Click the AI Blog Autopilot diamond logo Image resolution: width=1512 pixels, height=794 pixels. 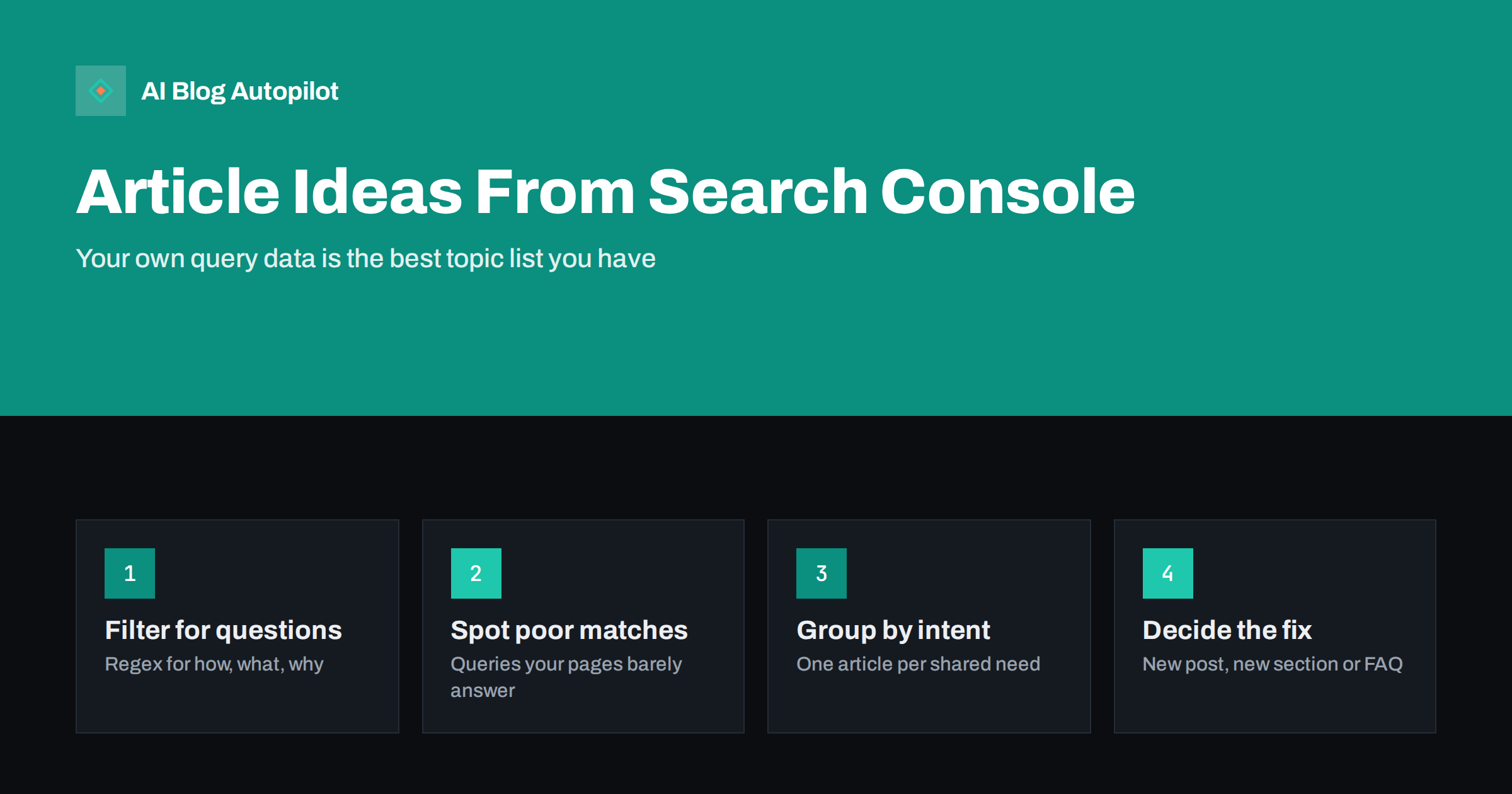[101, 91]
